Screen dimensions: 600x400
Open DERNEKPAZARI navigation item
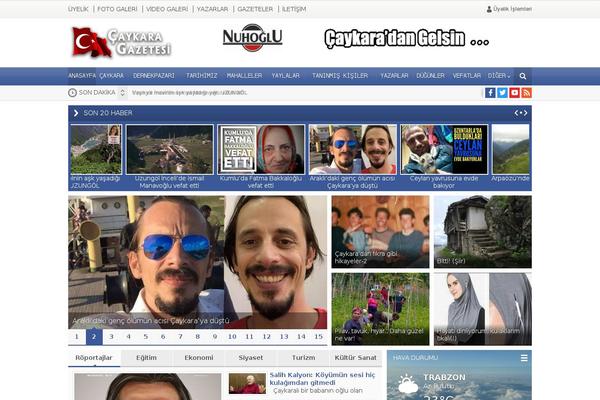154,76
